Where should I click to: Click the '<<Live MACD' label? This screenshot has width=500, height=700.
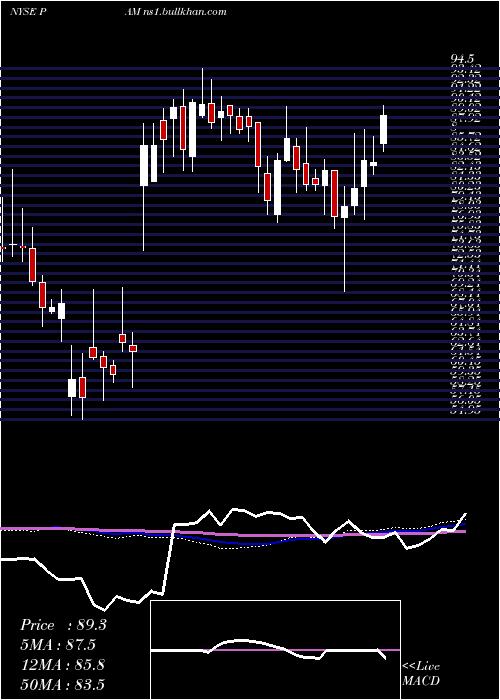point(421,674)
